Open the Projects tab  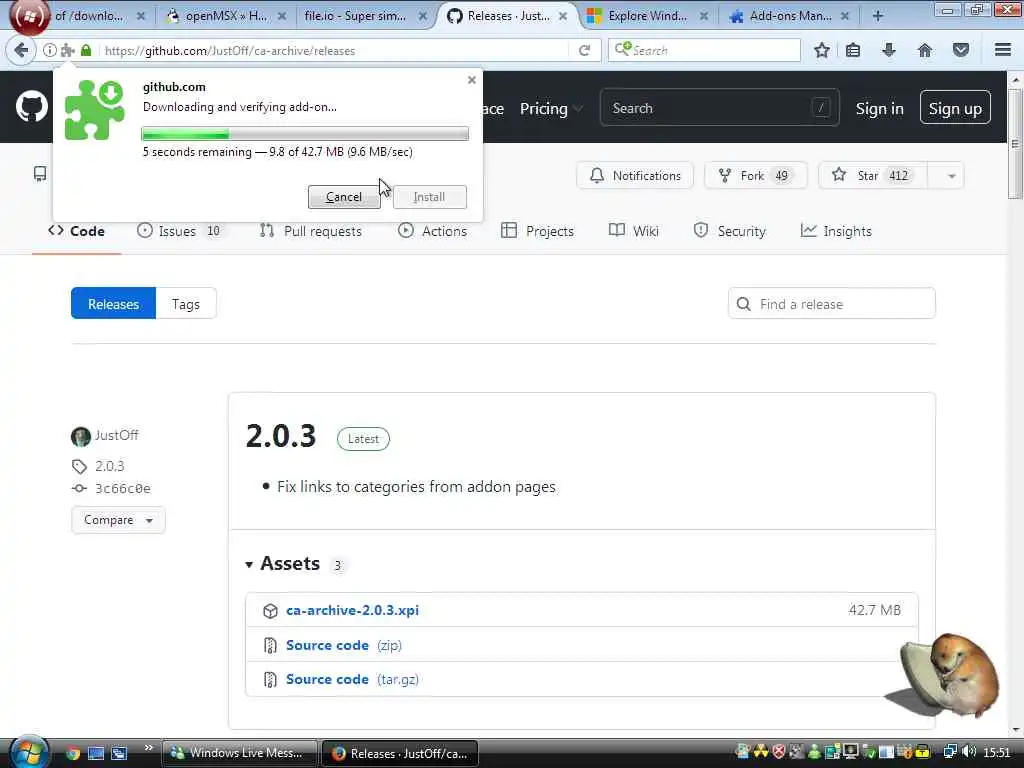537,231
